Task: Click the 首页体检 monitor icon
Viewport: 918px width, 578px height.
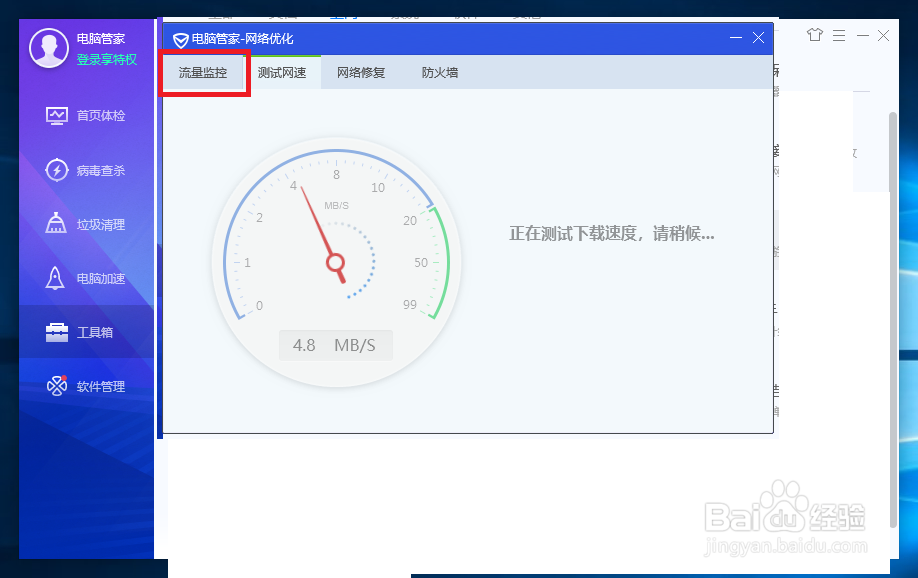Action: (x=57, y=115)
